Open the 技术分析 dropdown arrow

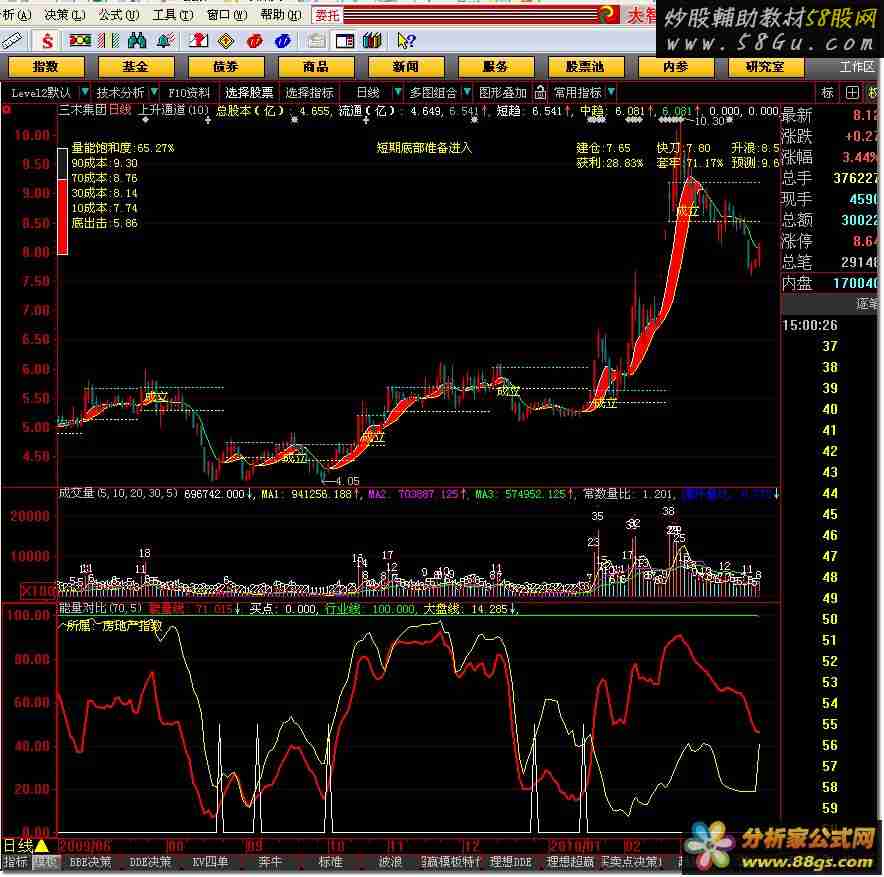coord(153,91)
